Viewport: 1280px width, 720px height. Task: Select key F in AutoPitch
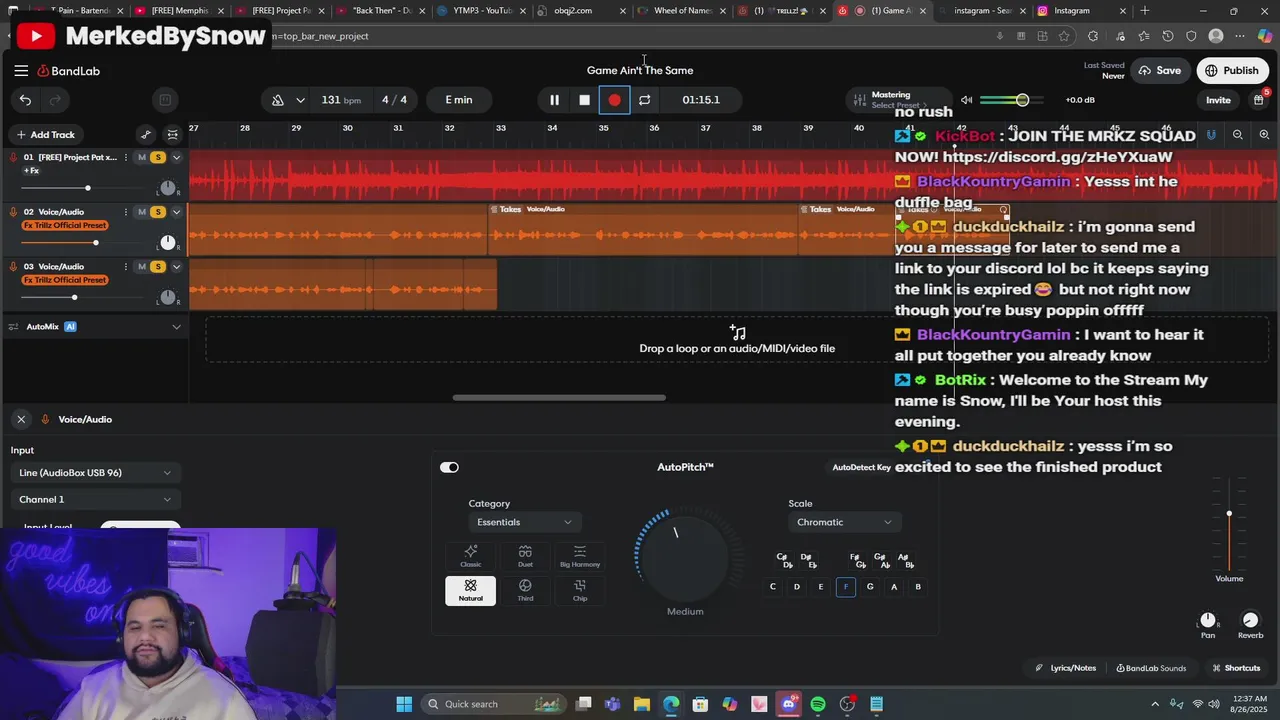[x=846, y=587]
